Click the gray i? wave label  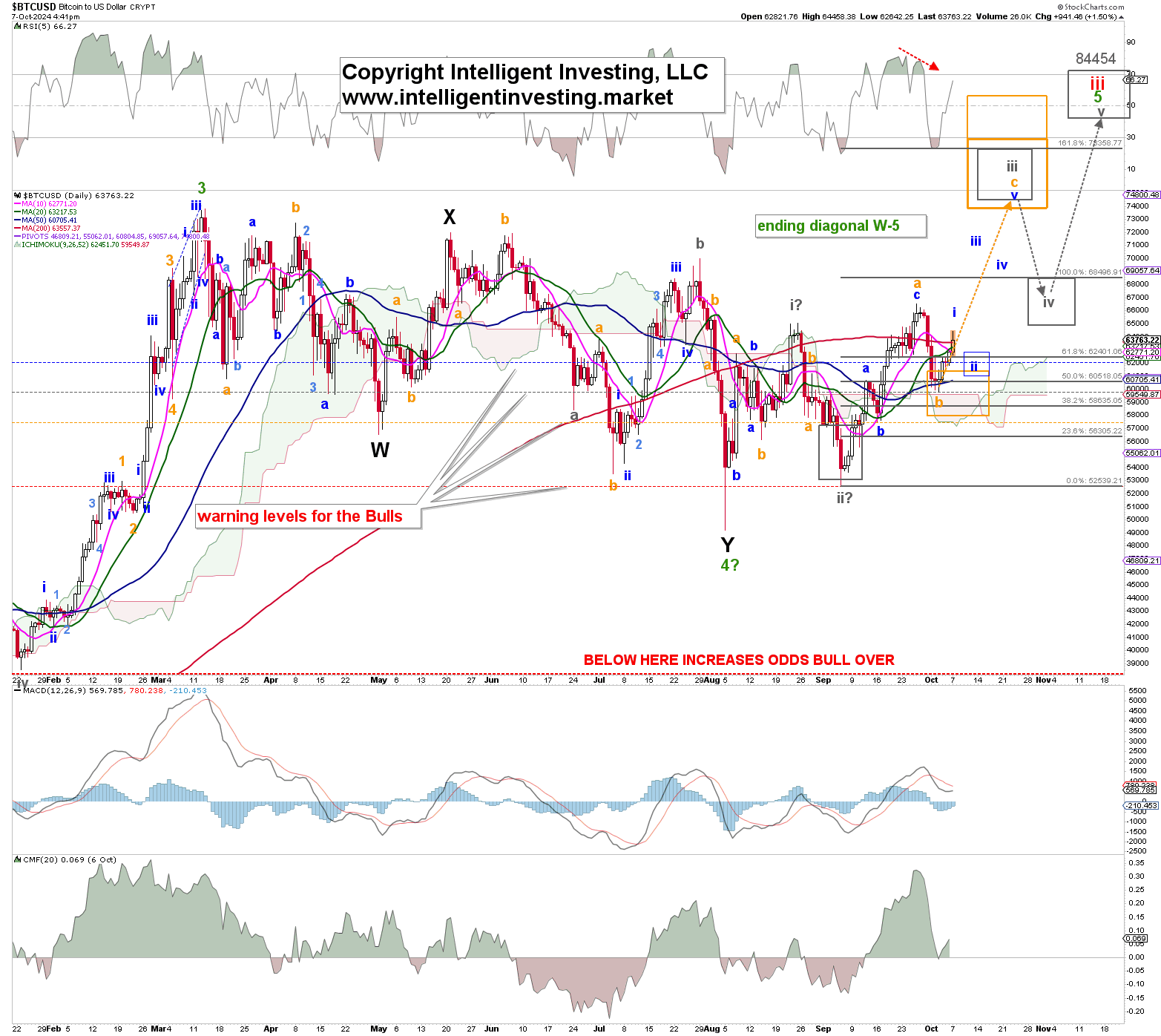796,304
